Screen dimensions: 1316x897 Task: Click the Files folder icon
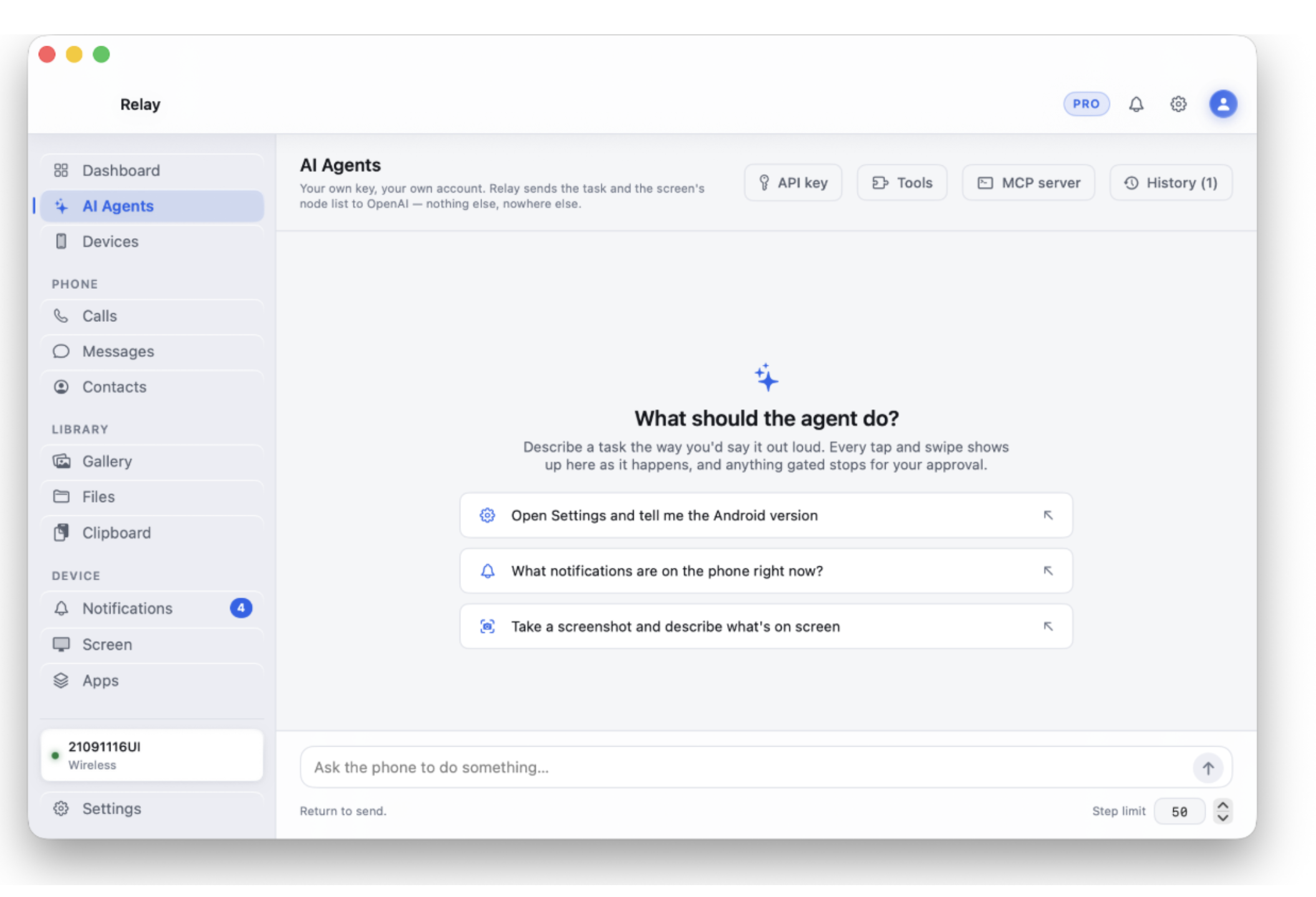[x=61, y=497]
